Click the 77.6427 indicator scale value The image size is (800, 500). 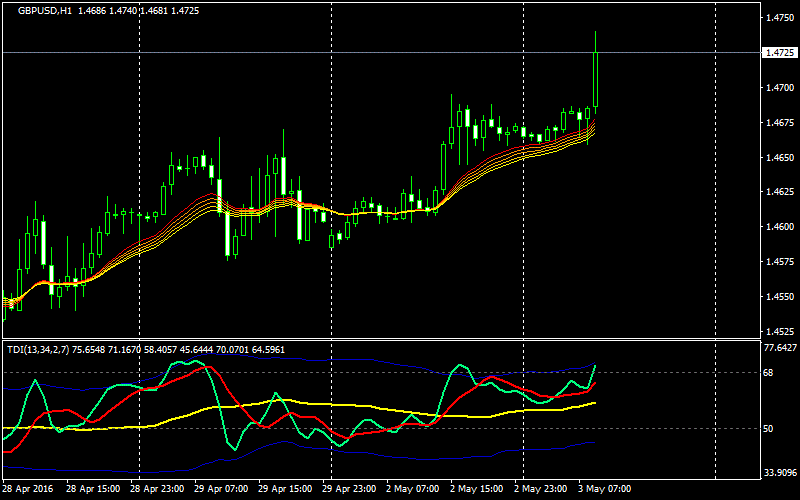pos(780,347)
